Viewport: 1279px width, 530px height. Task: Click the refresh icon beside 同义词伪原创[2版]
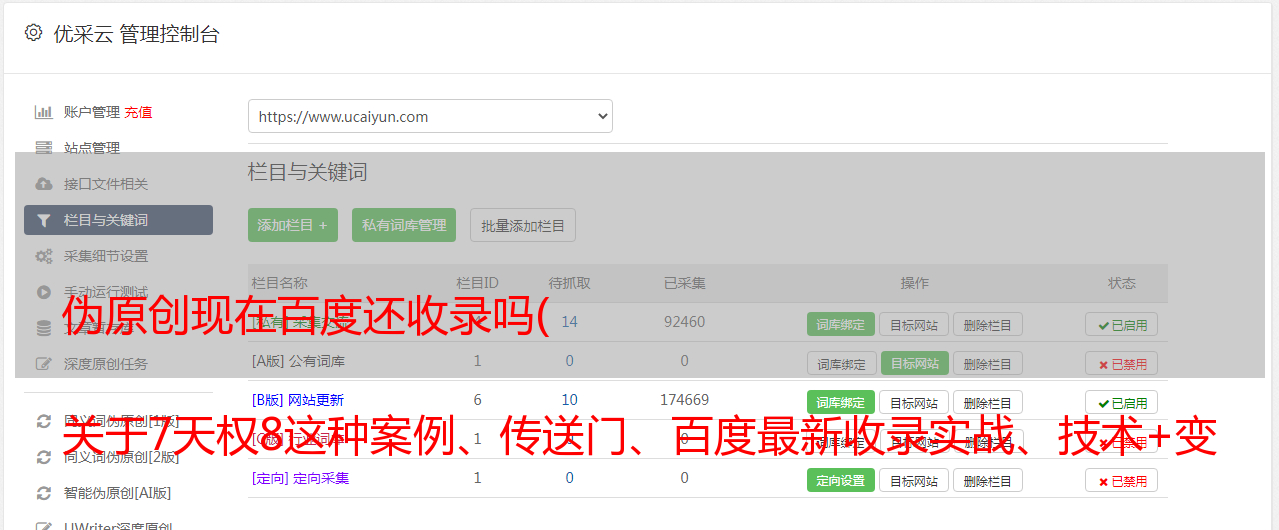point(43,457)
